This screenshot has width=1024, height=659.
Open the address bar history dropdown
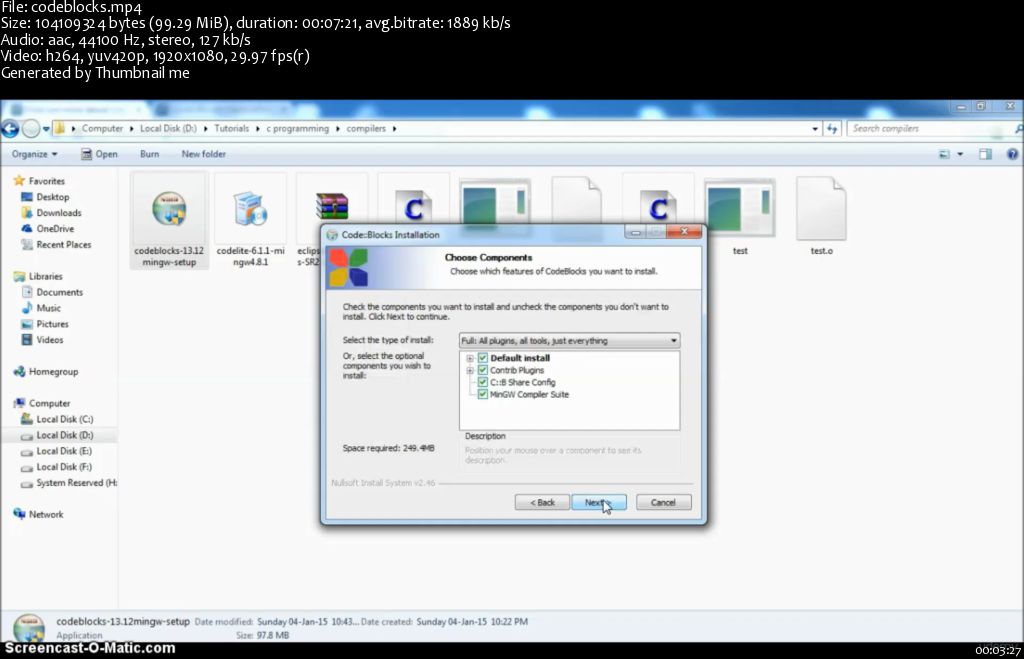(814, 129)
